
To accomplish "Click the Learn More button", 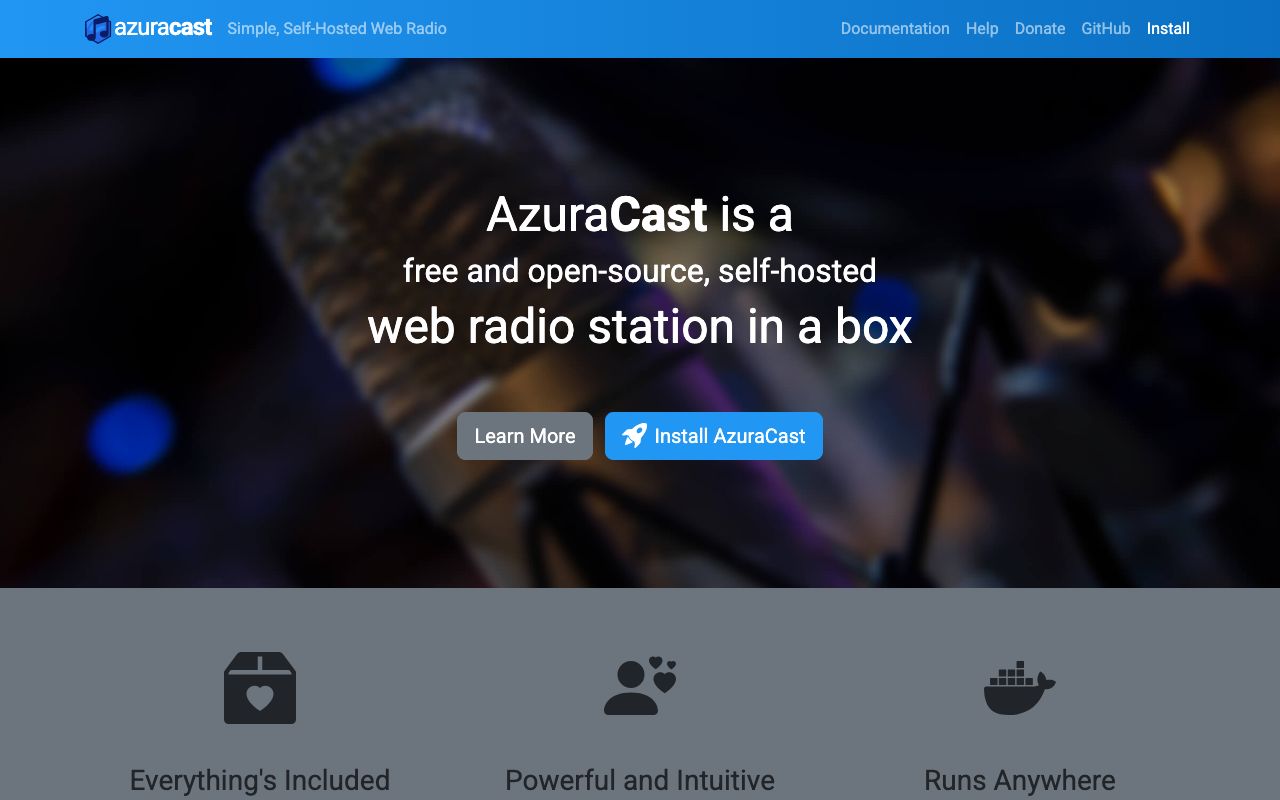I will point(525,436).
